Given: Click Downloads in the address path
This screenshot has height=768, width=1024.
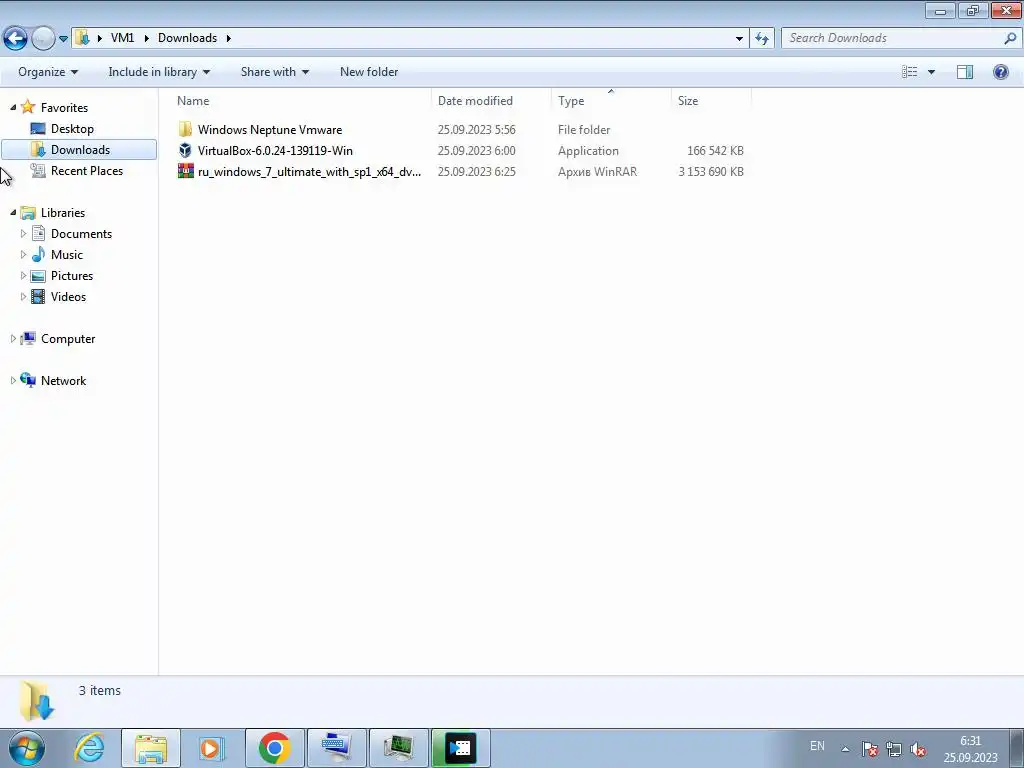Looking at the screenshot, I should pyautogui.click(x=187, y=38).
